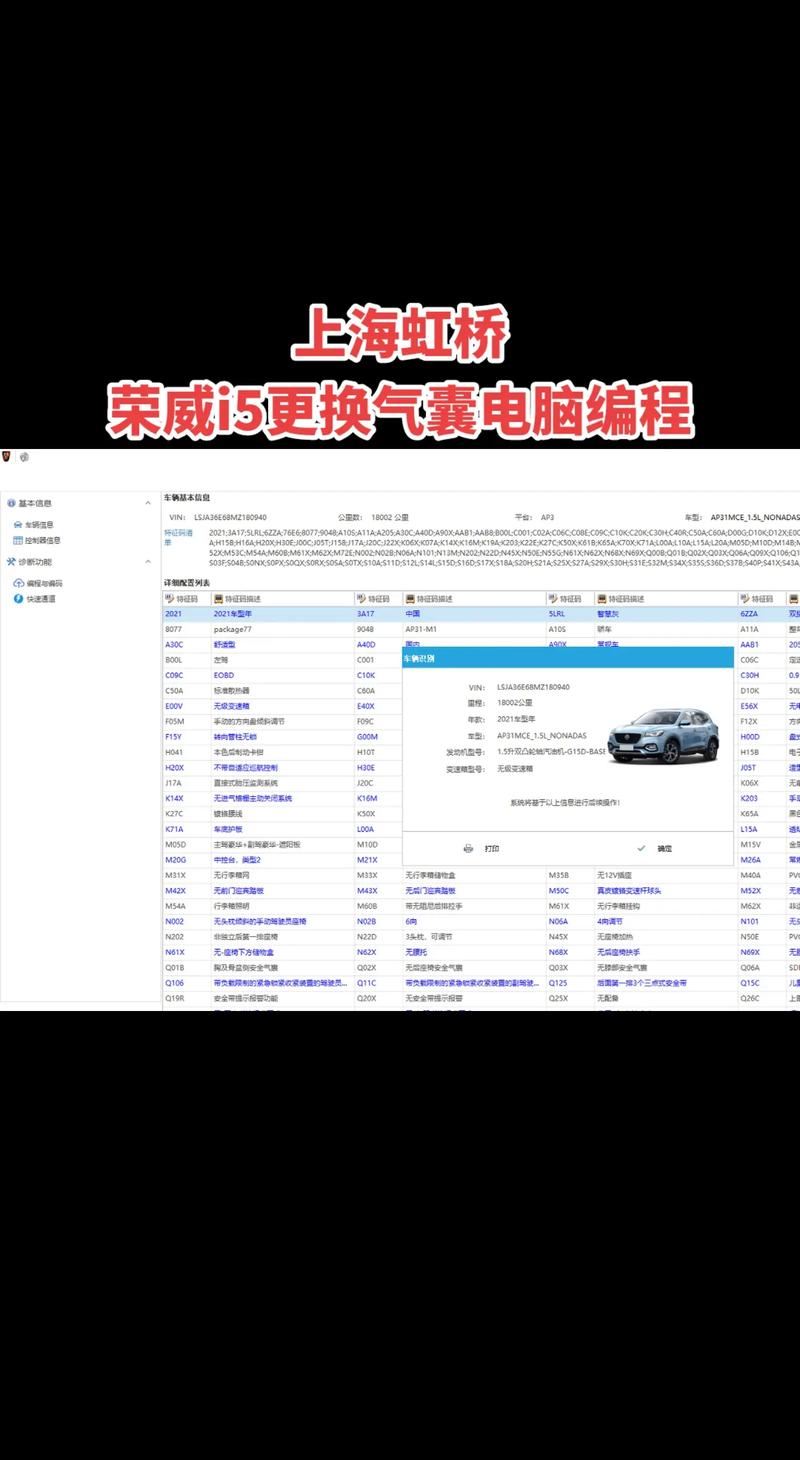The height and width of the screenshot is (1460, 800).
Task: Select the 不带自适应巡航控制 cell
Action: pyautogui.click(x=282, y=767)
